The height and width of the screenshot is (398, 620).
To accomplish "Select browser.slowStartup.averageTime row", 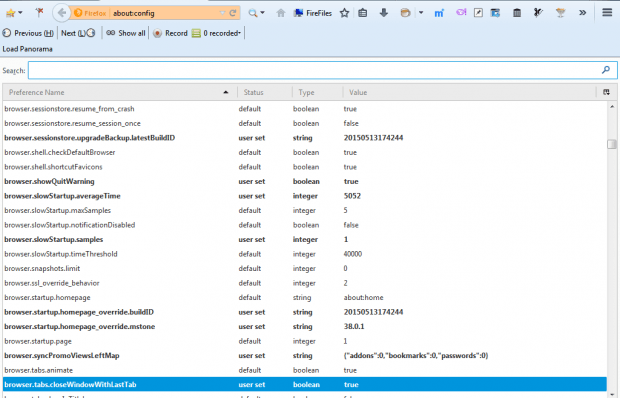I will click(x=305, y=196).
